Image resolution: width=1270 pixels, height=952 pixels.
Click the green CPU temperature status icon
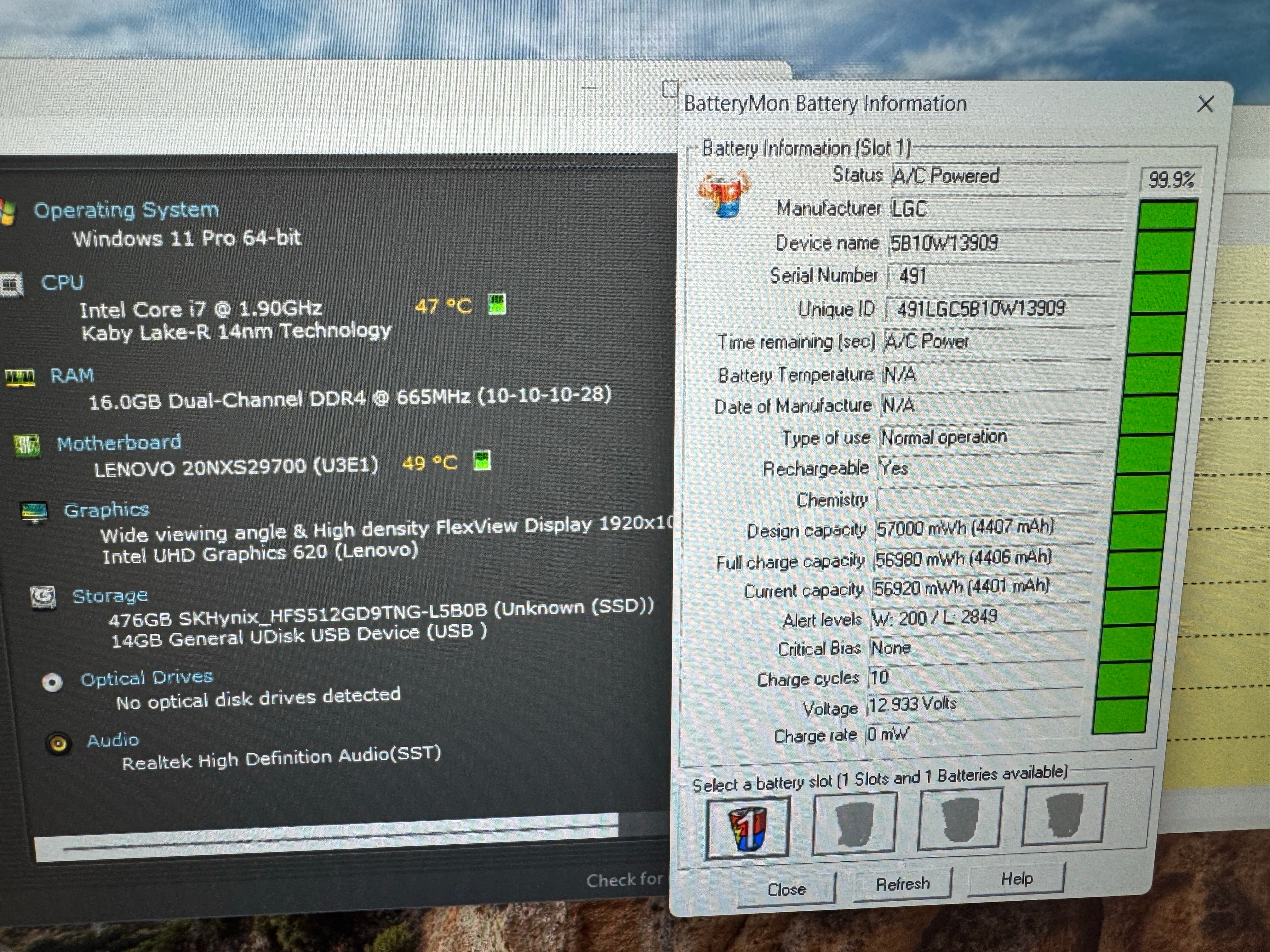(497, 303)
